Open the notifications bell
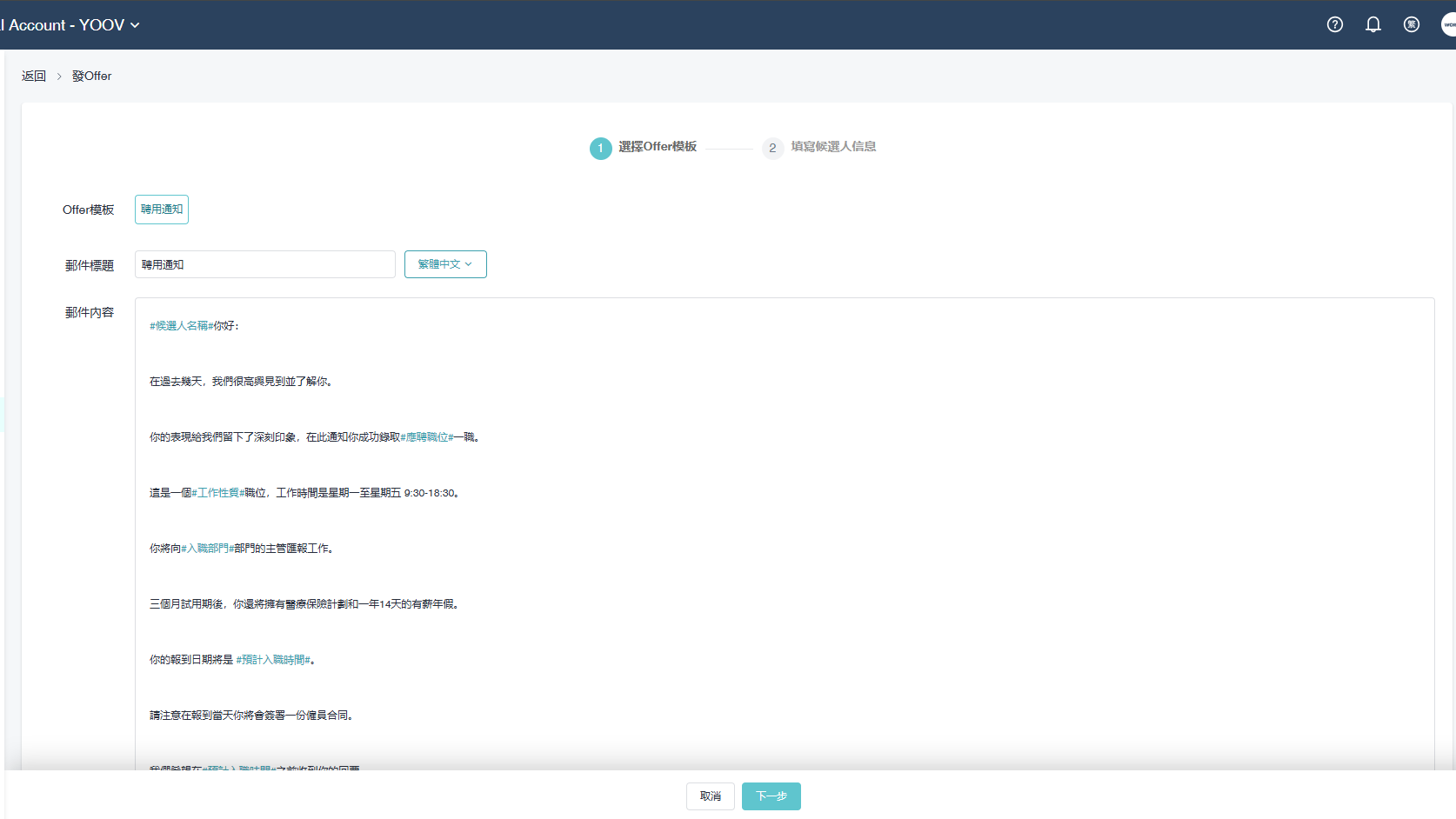This screenshot has width=1456, height=819. (1373, 24)
